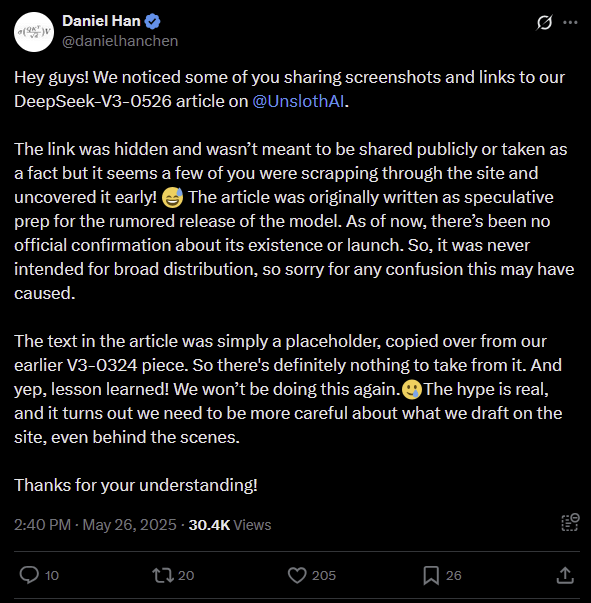This screenshot has width=591, height=603.
Task: View the 30.4K Views count
Action: 230,525
